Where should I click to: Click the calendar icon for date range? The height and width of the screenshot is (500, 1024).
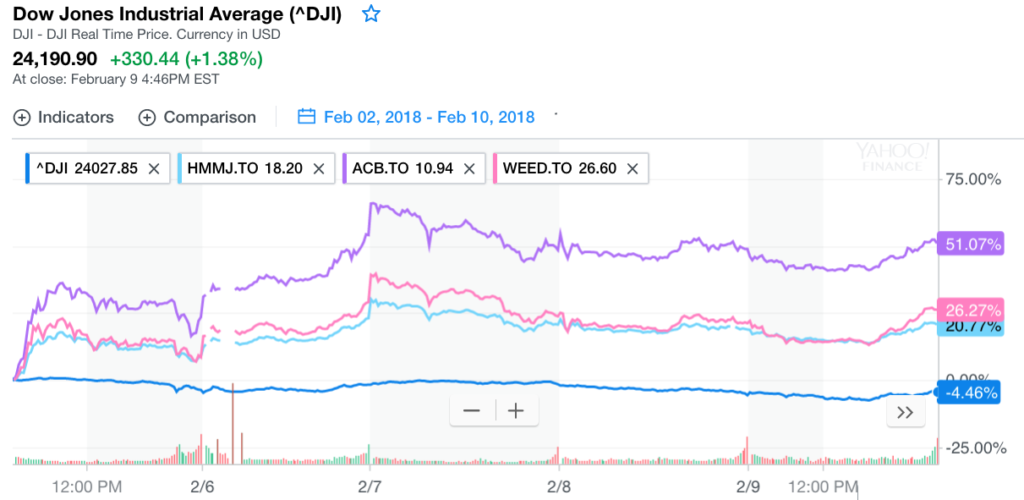(307, 117)
